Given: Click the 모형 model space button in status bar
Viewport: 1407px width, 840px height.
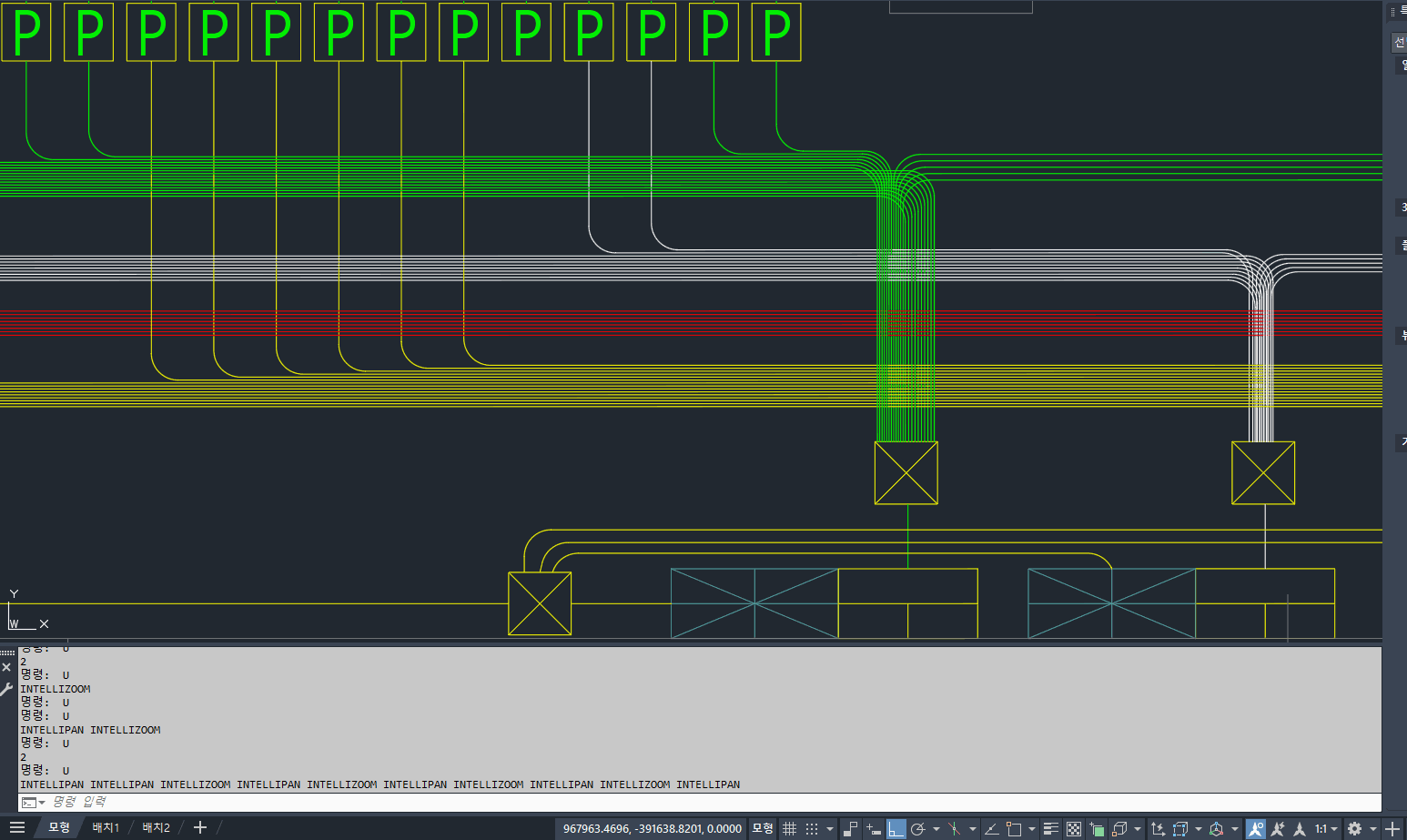Looking at the screenshot, I should click(763, 828).
